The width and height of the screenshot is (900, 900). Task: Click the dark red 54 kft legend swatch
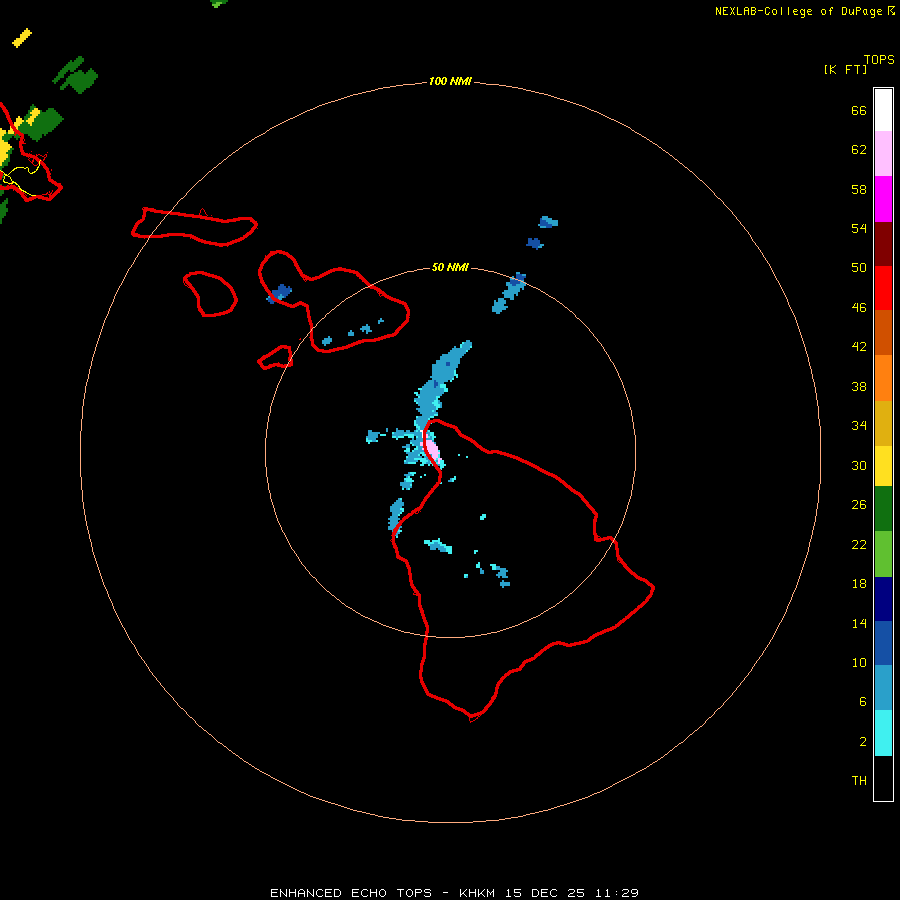[883, 243]
